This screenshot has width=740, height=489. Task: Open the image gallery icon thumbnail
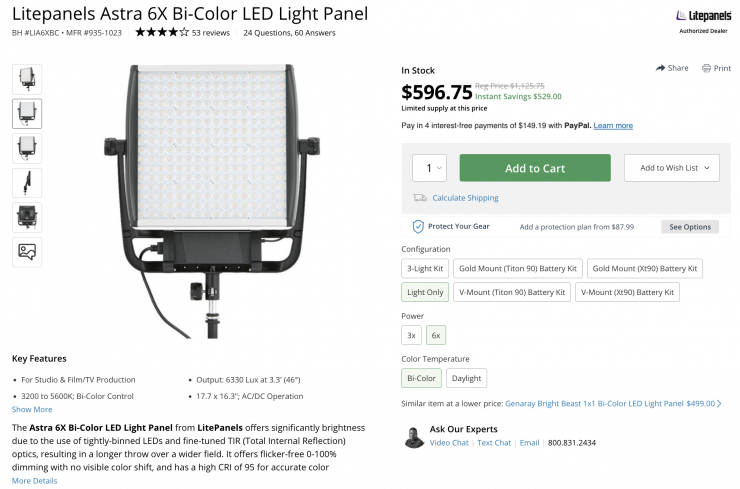27,251
